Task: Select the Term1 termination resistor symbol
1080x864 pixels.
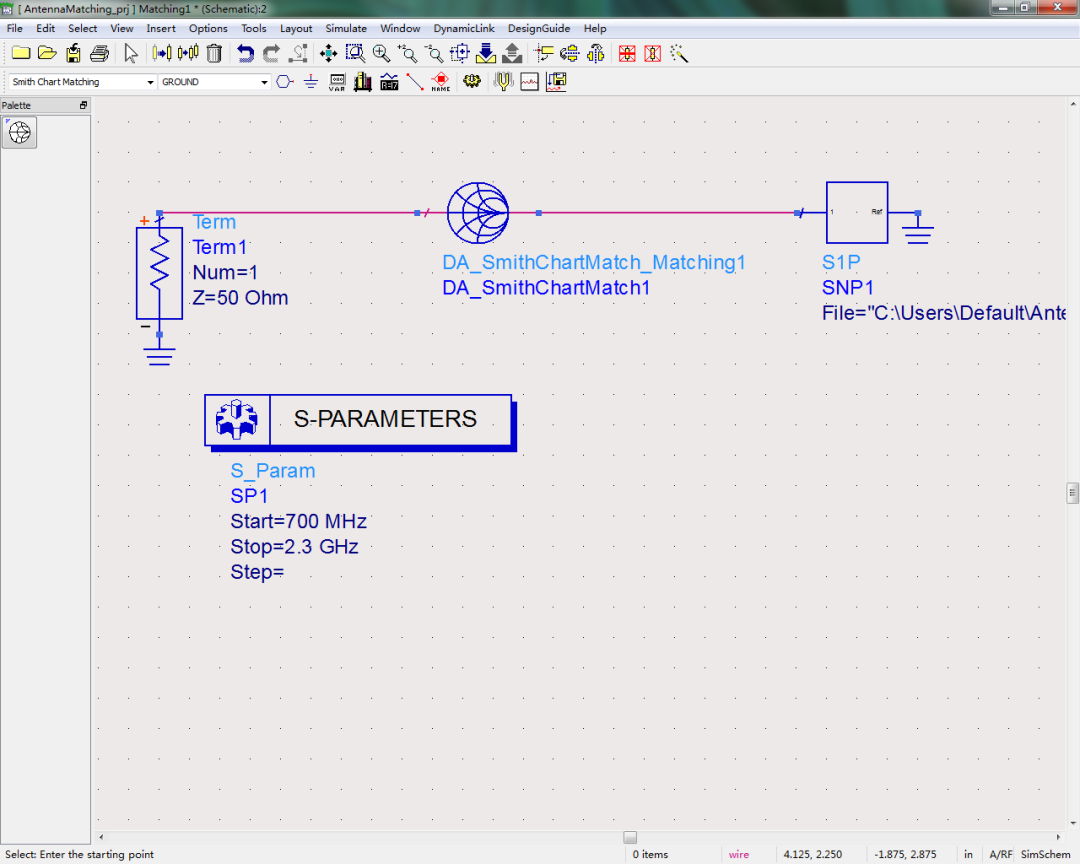Action: (159, 273)
